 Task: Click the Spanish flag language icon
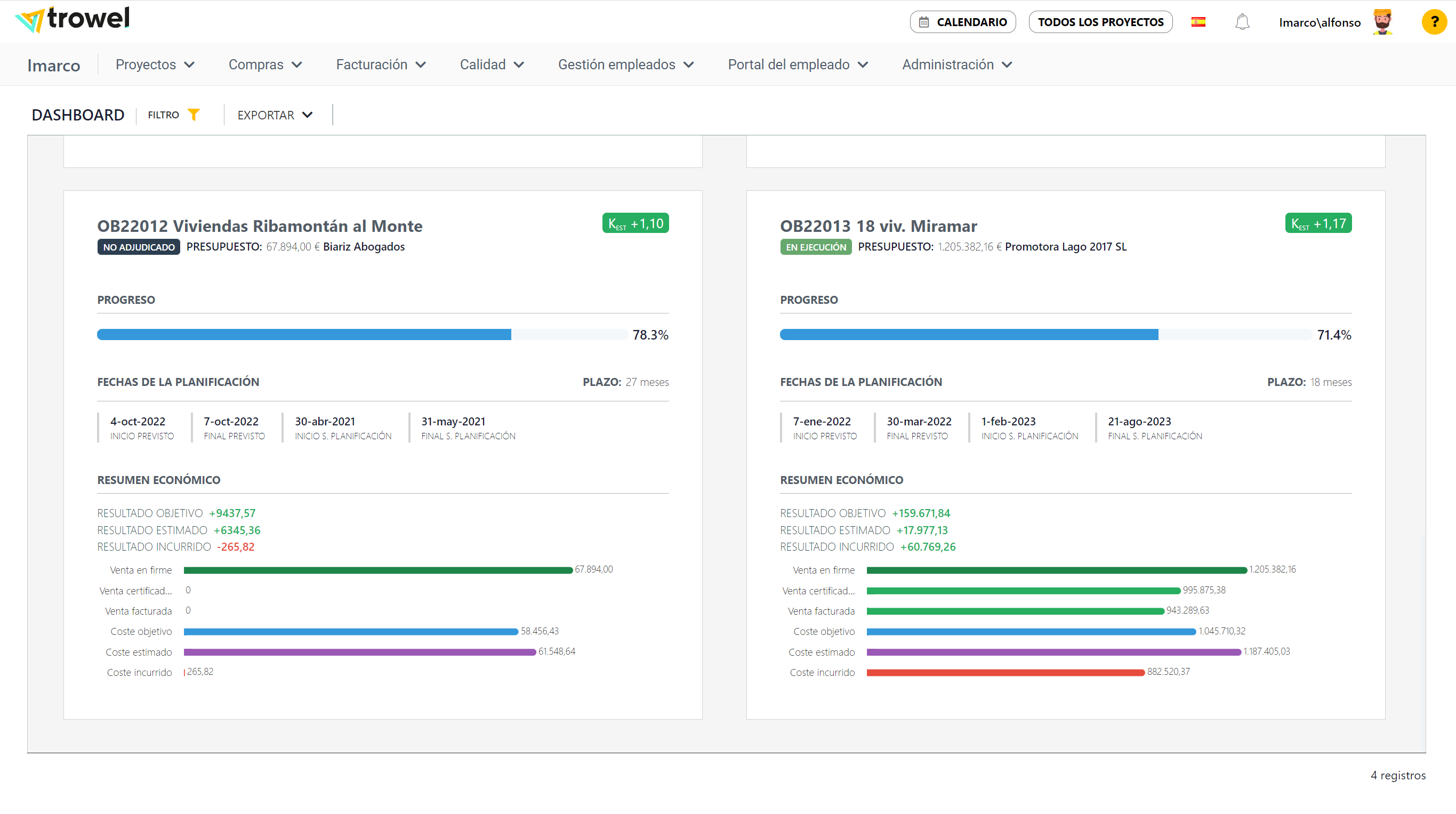pos(1198,22)
